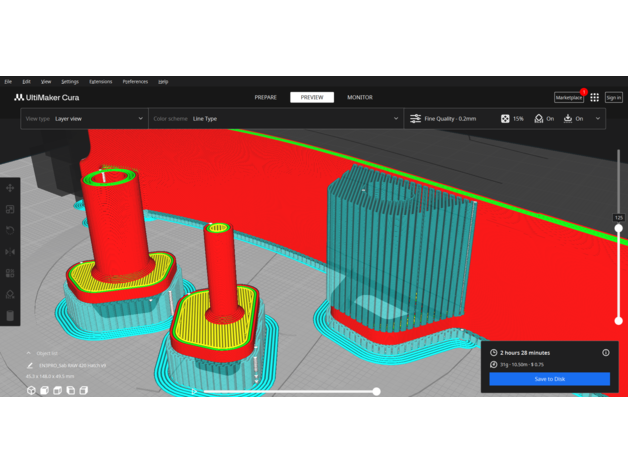Open the View type dropdown

tap(84, 118)
